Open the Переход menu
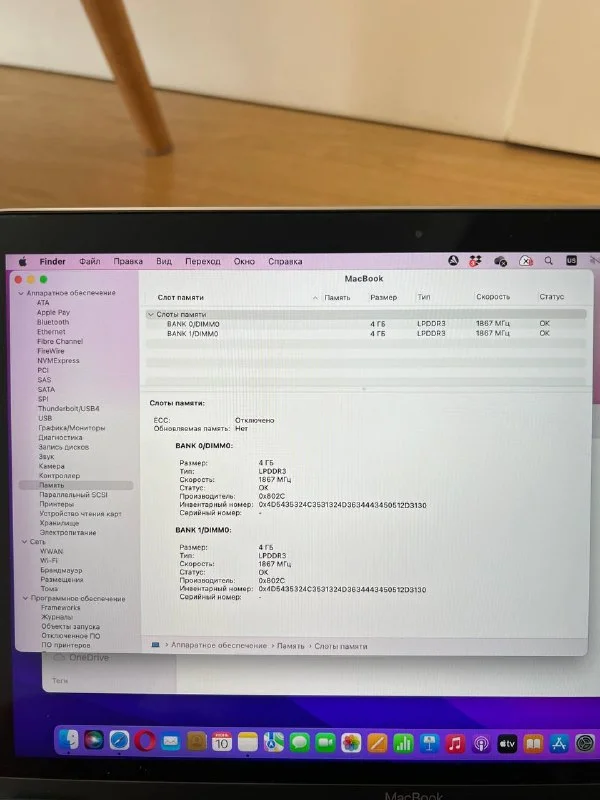This screenshot has height=800, width=600. coord(203,261)
